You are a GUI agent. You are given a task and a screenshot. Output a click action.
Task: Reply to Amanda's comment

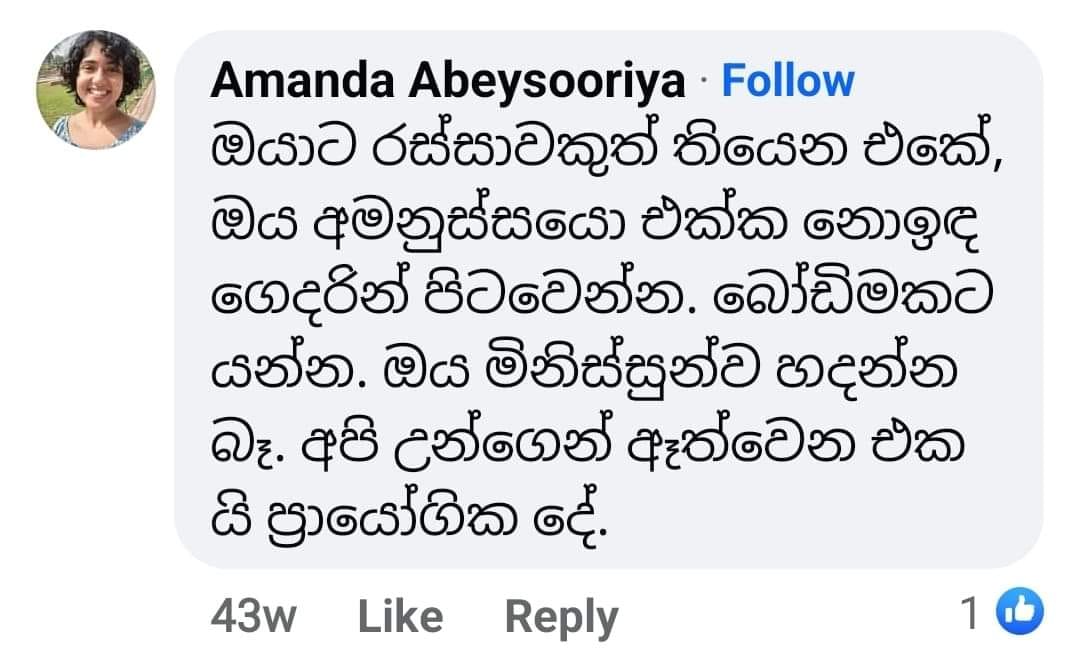click(561, 618)
